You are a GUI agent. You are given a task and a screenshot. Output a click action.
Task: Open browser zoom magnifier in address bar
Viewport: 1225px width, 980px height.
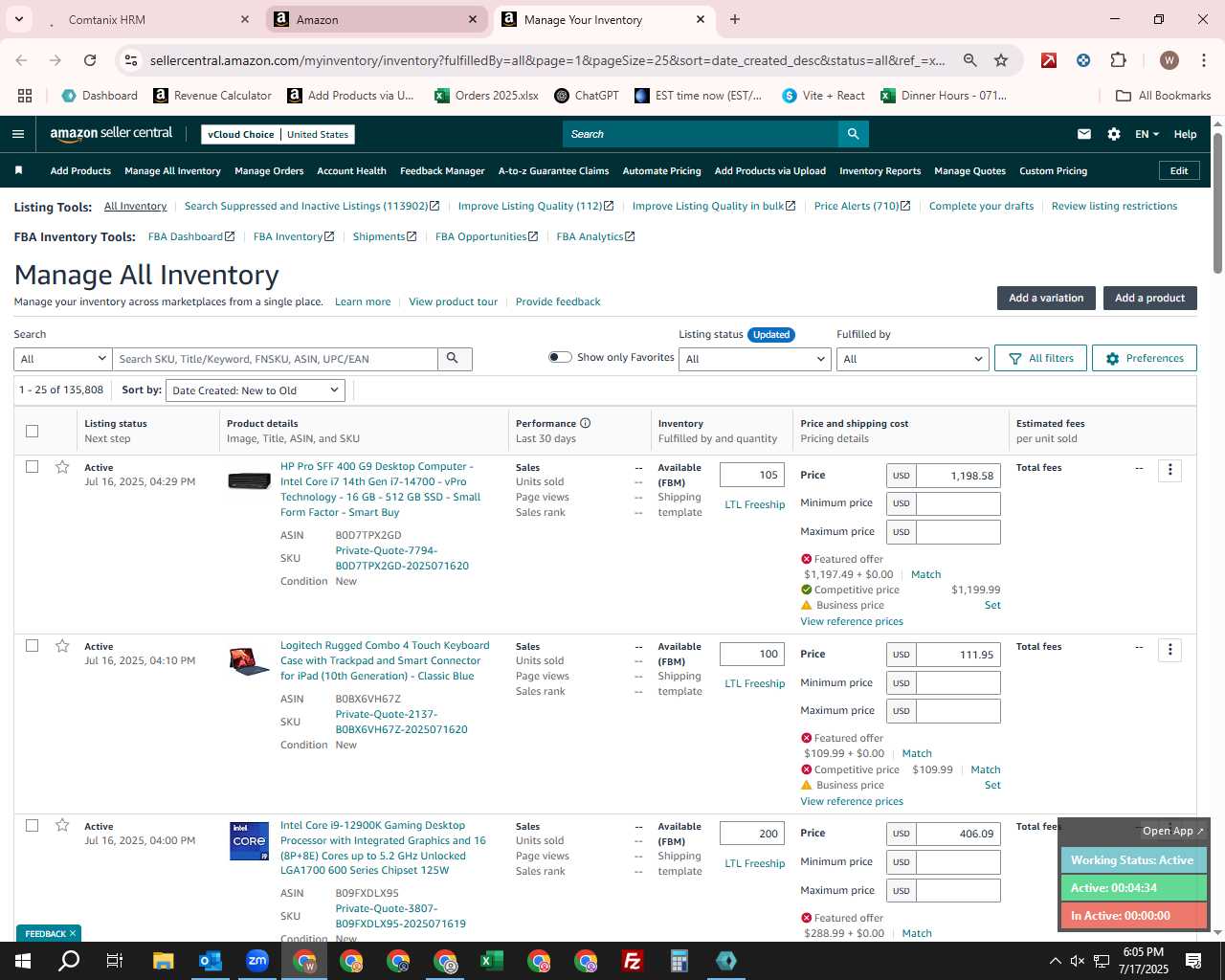pyautogui.click(x=970, y=60)
